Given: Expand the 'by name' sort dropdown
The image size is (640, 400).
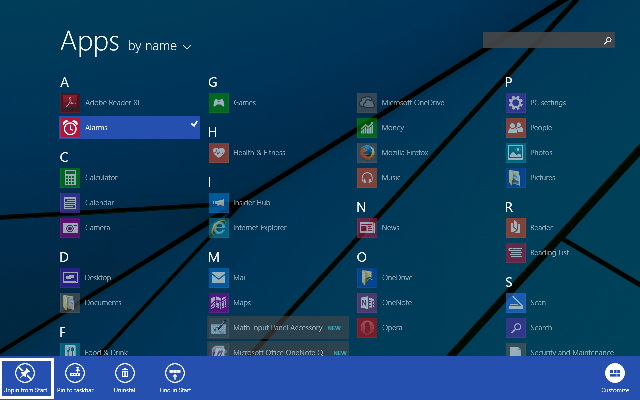Looking at the screenshot, I should click(x=160, y=46).
